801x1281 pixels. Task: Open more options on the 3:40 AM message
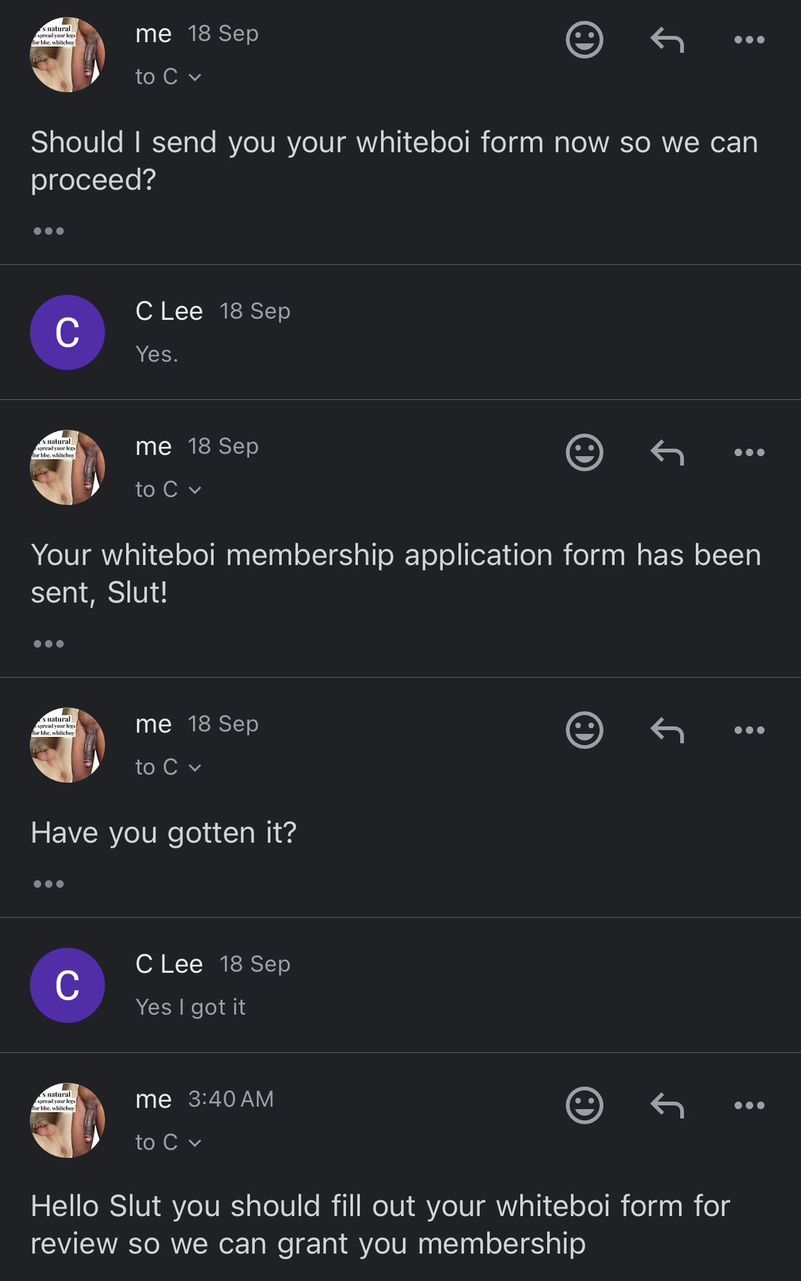pos(749,1105)
